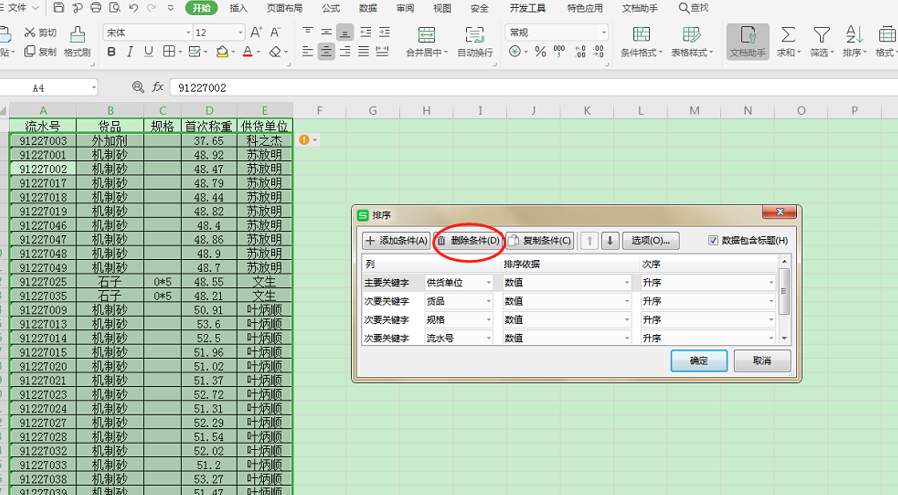
Task: Select cell containing 91227017
Action: click(43, 183)
